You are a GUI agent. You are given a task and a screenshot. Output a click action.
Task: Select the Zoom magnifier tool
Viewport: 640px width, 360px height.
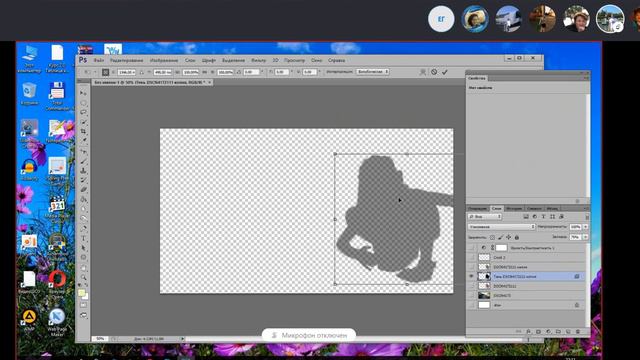(x=83, y=277)
